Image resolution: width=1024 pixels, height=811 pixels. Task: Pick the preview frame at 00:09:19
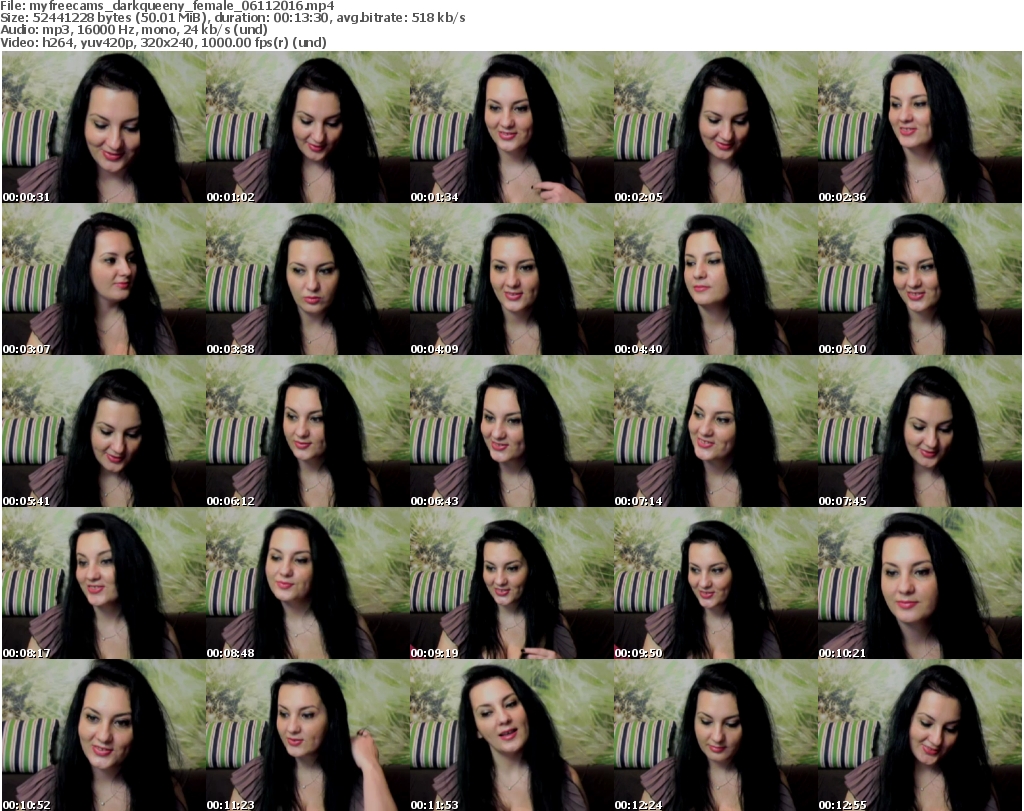point(511,583)
